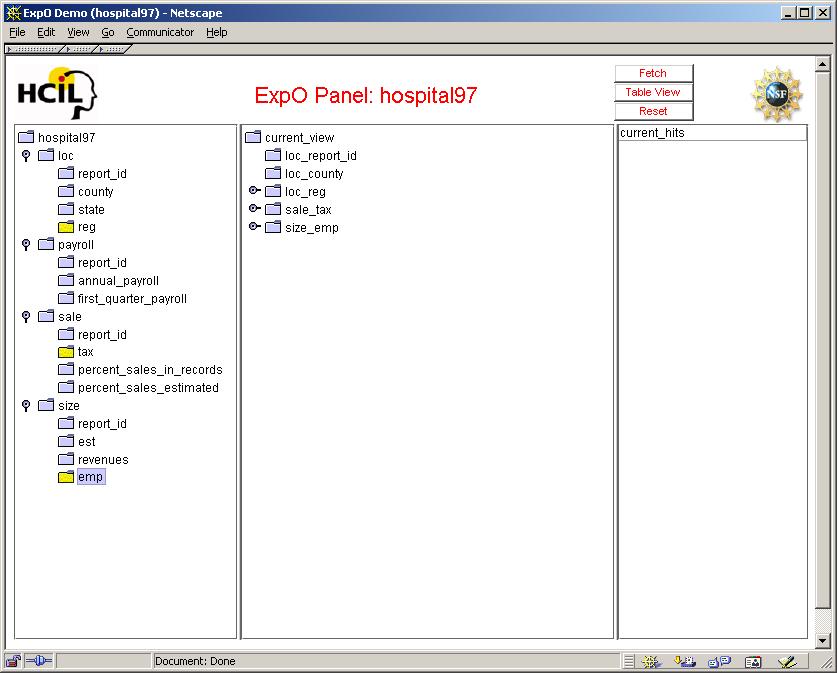
Task: Click the HCIL logo
Action: tap(57, 93)
